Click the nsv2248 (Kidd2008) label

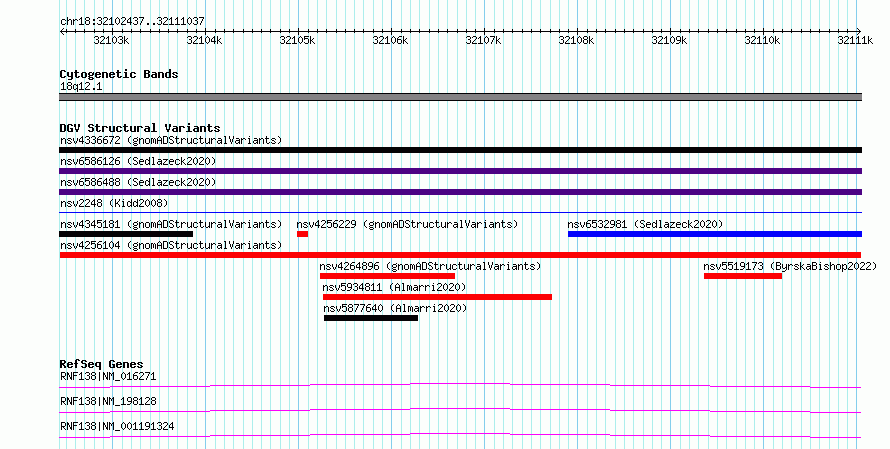tap(114, 203)
